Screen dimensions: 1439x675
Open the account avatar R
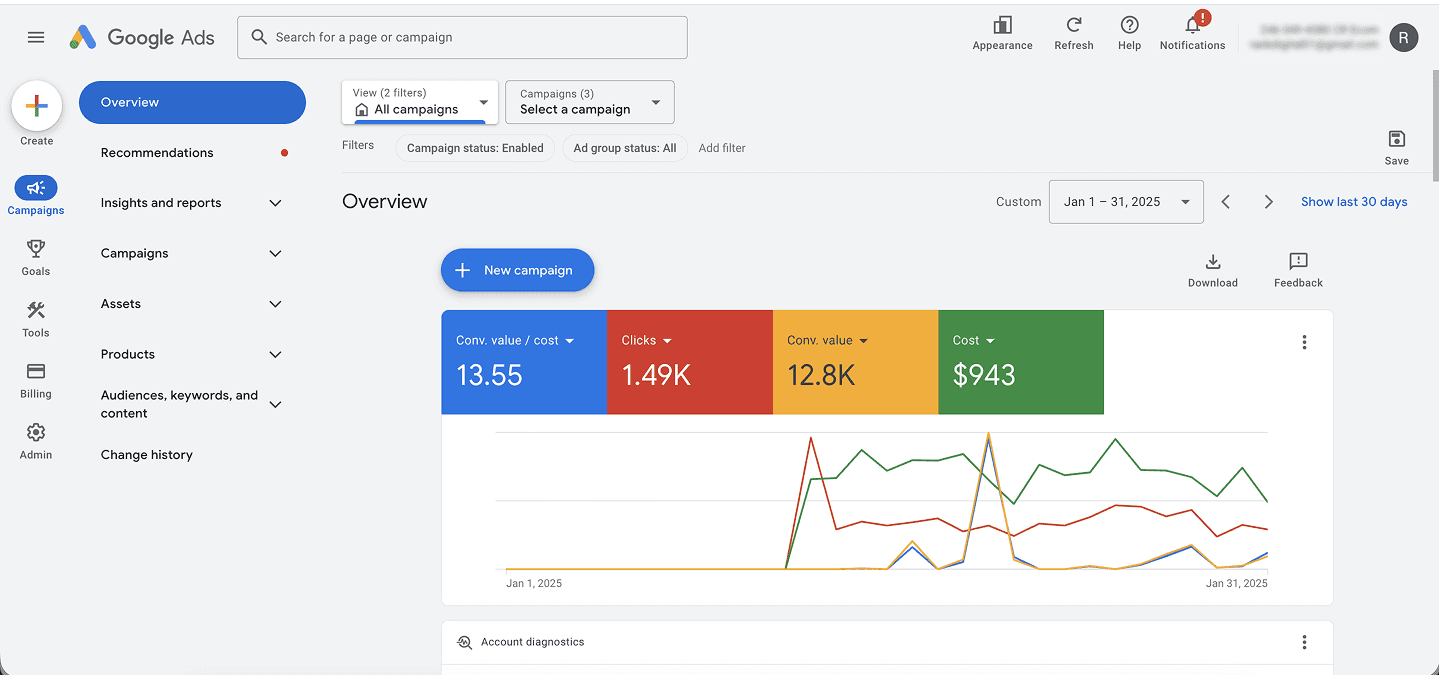point(1404,38)
